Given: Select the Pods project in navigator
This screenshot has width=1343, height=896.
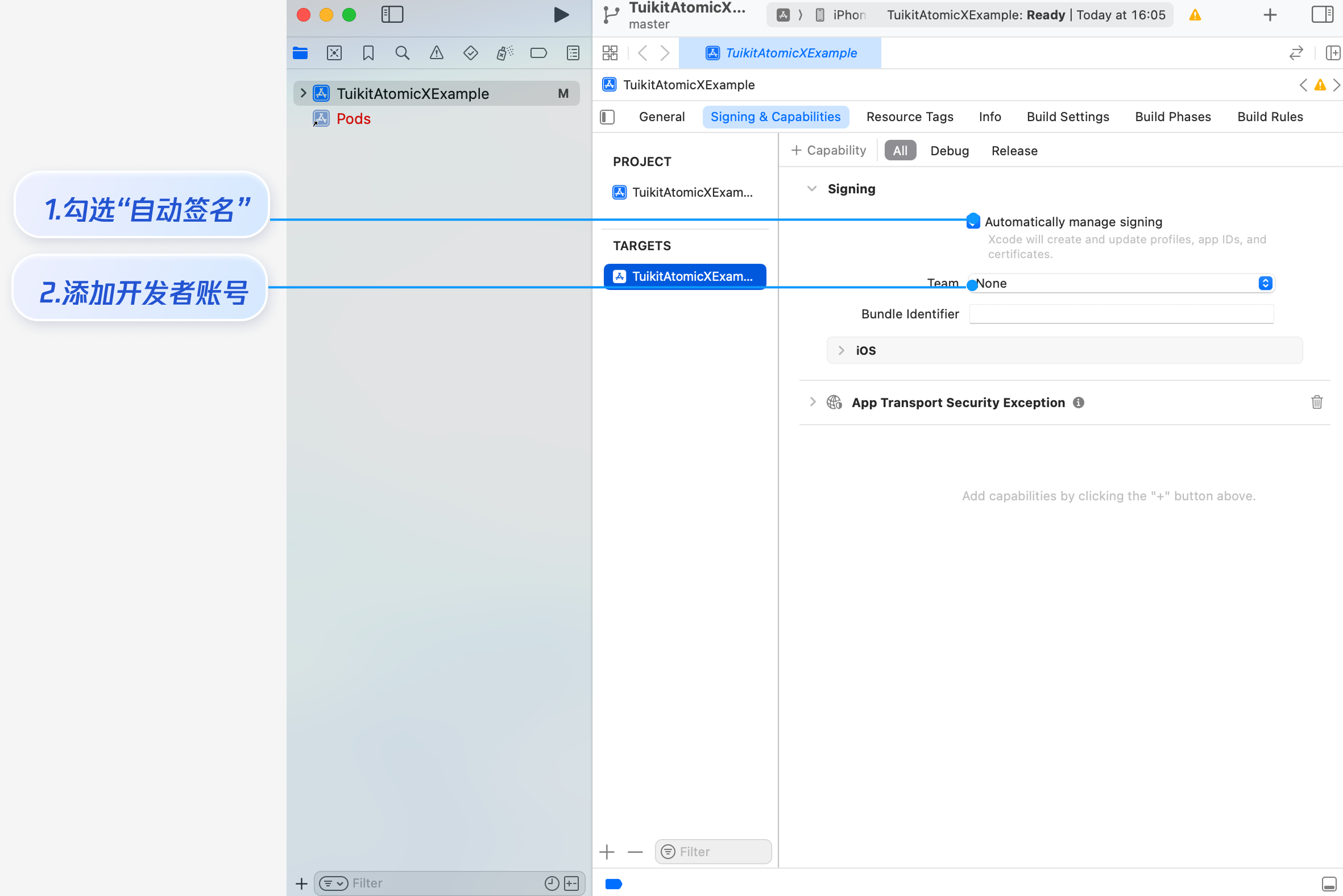Looking at the screenshot, I should pyautogui.click(x=353, y=119).
